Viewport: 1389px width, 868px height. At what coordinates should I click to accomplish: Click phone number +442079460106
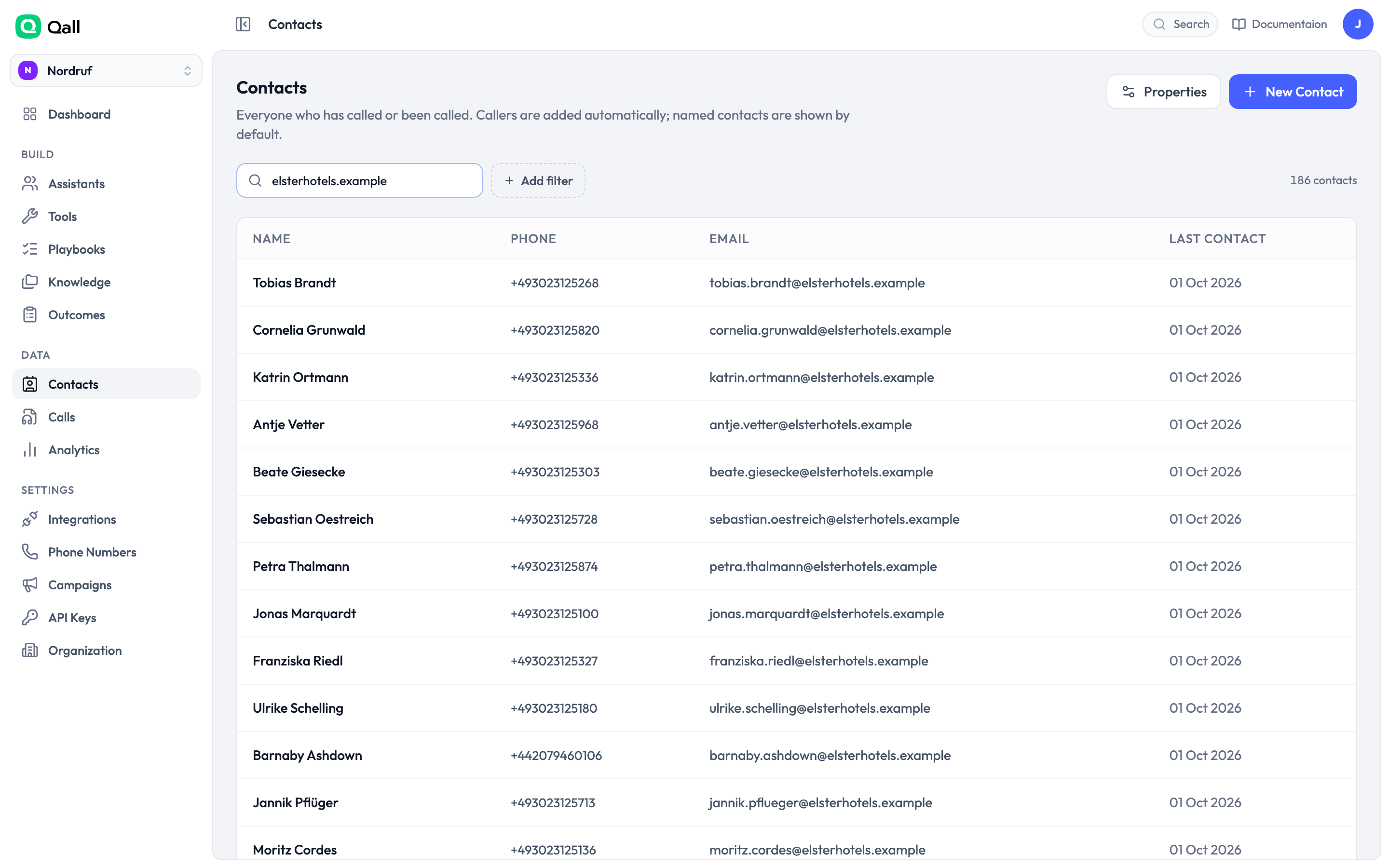pyautogui.click(x=556, y=756)
